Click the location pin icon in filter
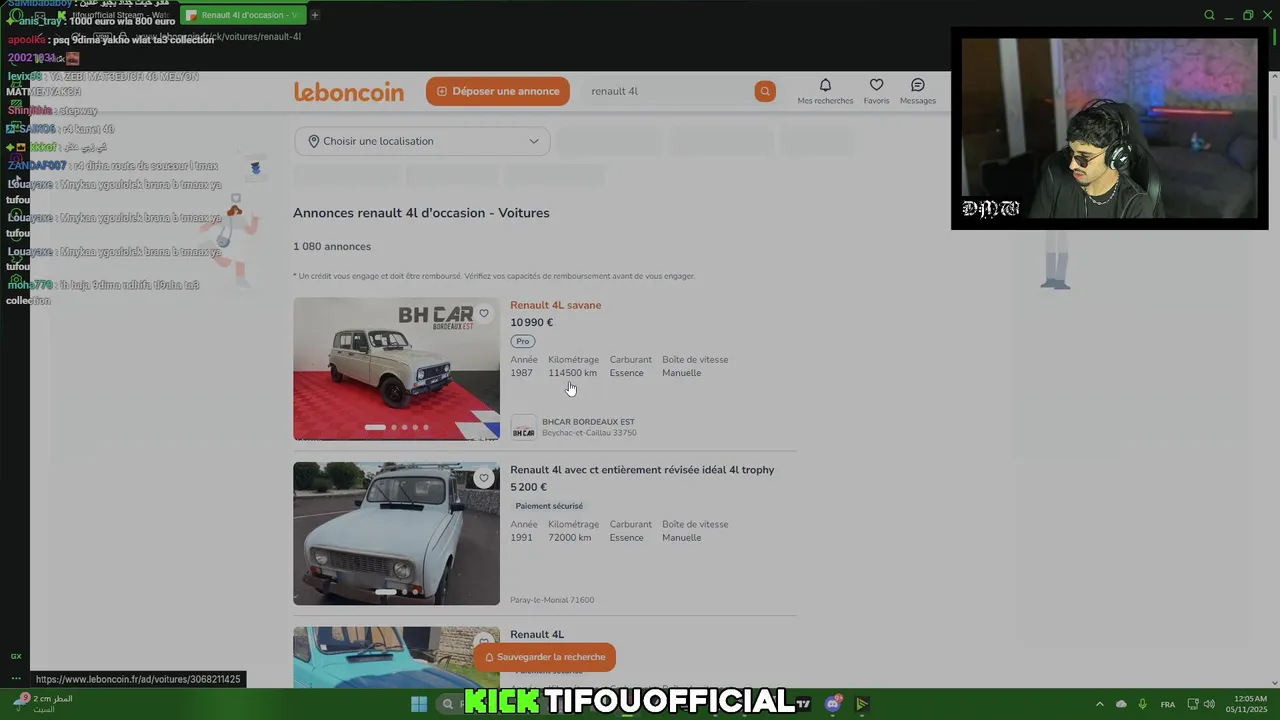This screenshot has width=1280, height=720. click(x=313, y=141)
